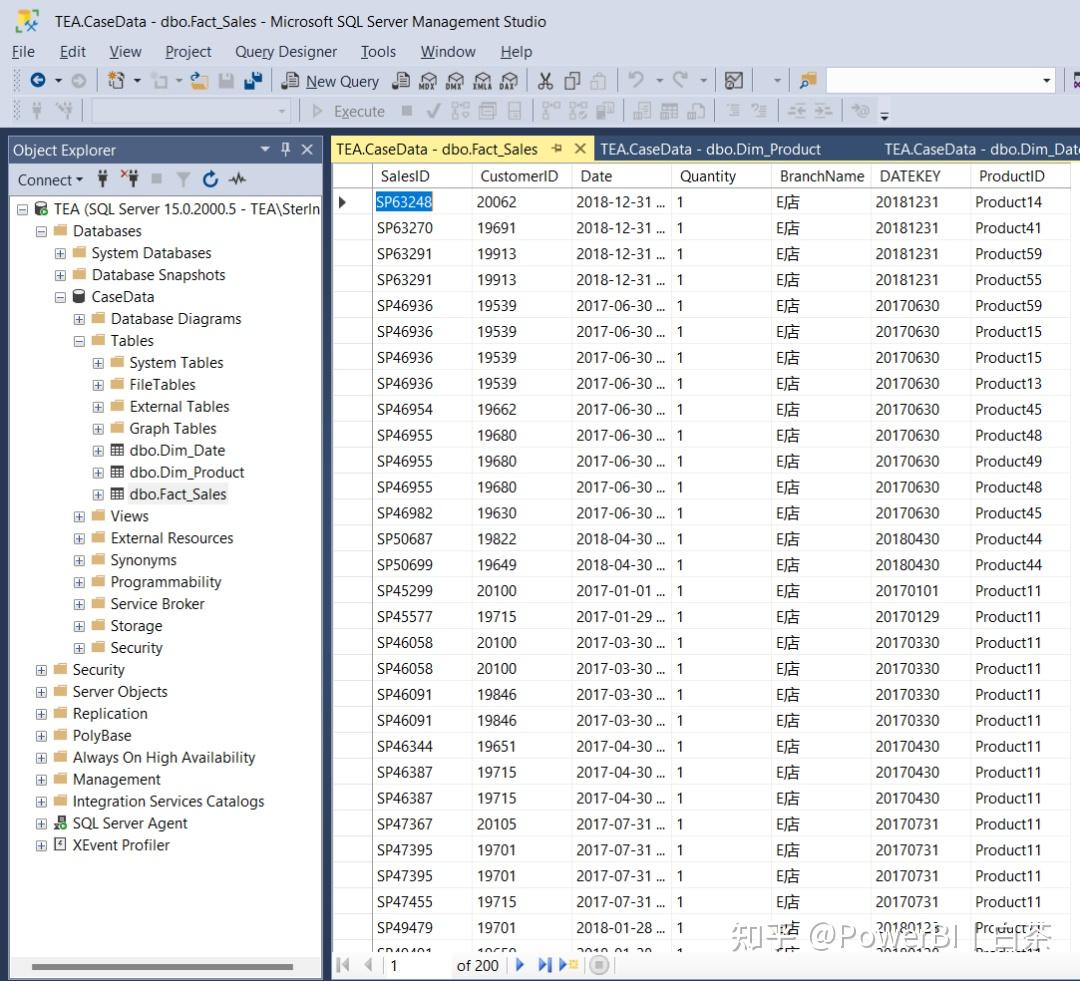This screenshot has height=981, width=1080.
Task: Close the Object Explorer panel
Action: (x=307, y=149)
